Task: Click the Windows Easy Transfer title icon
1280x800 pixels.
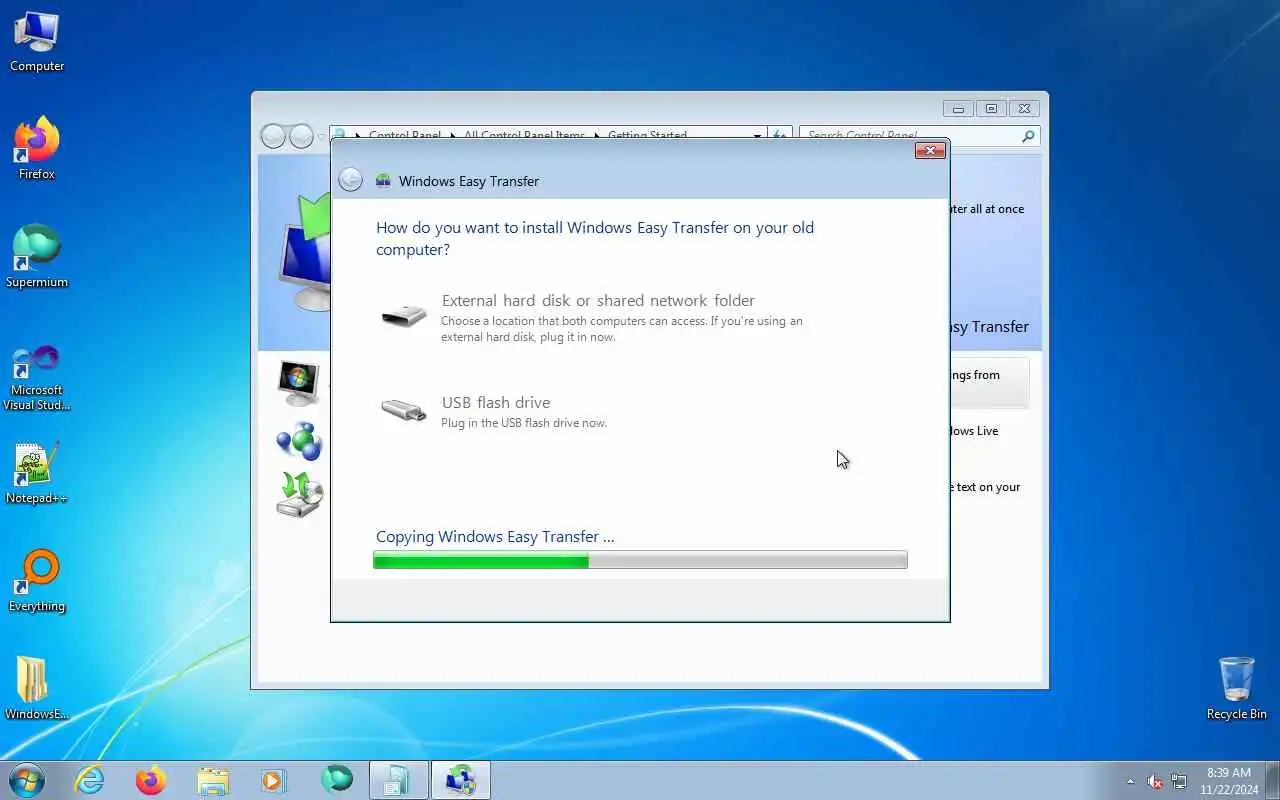Action: (383, 181)
